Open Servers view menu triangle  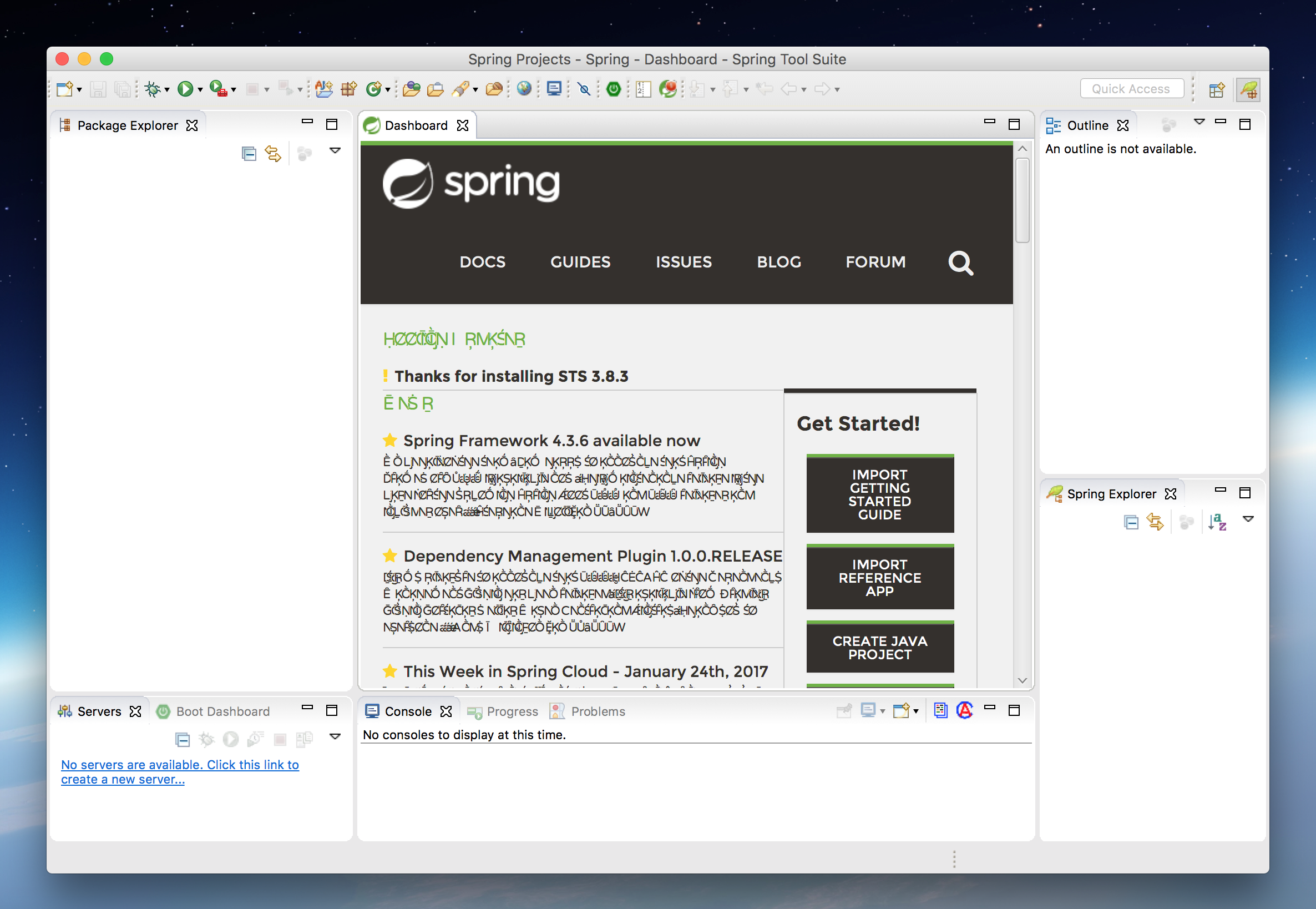click(335, 736)
